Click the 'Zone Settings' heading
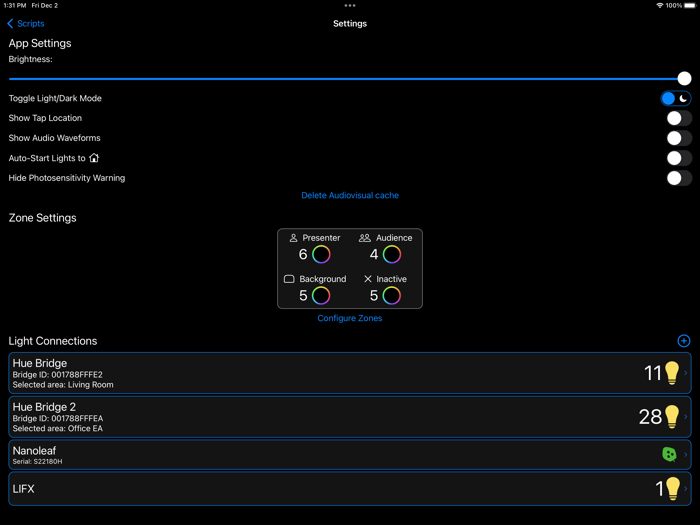 pyautogui.click(x=42, y=218)
